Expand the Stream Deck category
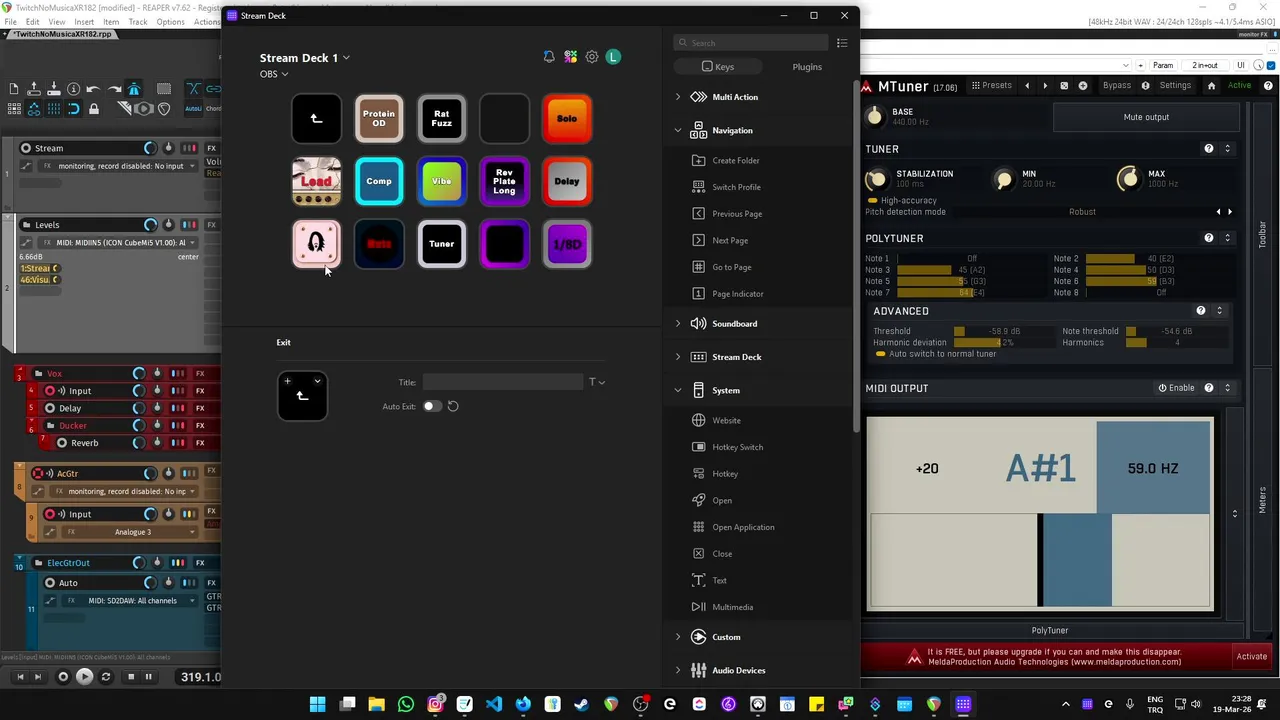Viewport: 1280px width, 720px height. click(678, 357)
